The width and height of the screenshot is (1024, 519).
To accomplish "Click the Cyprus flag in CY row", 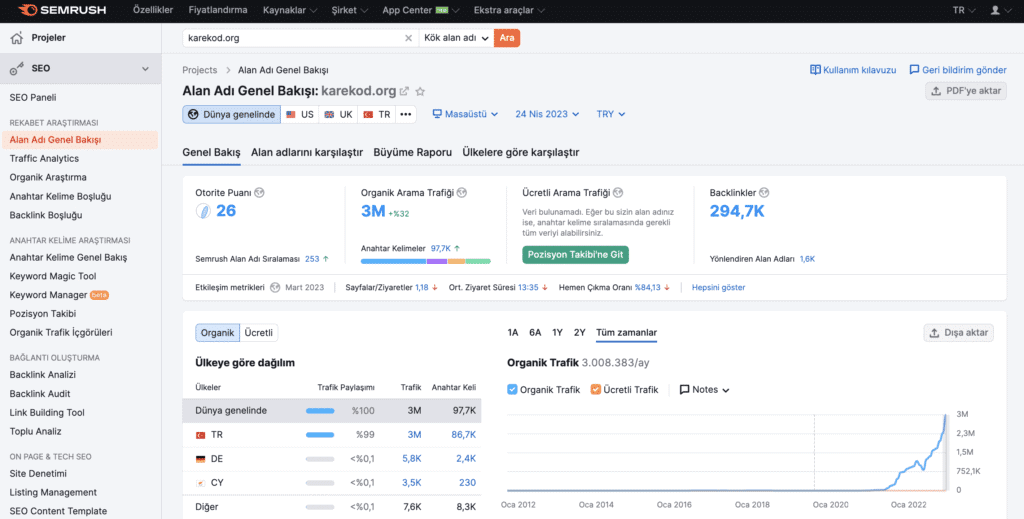I will [x=200, y=483].
